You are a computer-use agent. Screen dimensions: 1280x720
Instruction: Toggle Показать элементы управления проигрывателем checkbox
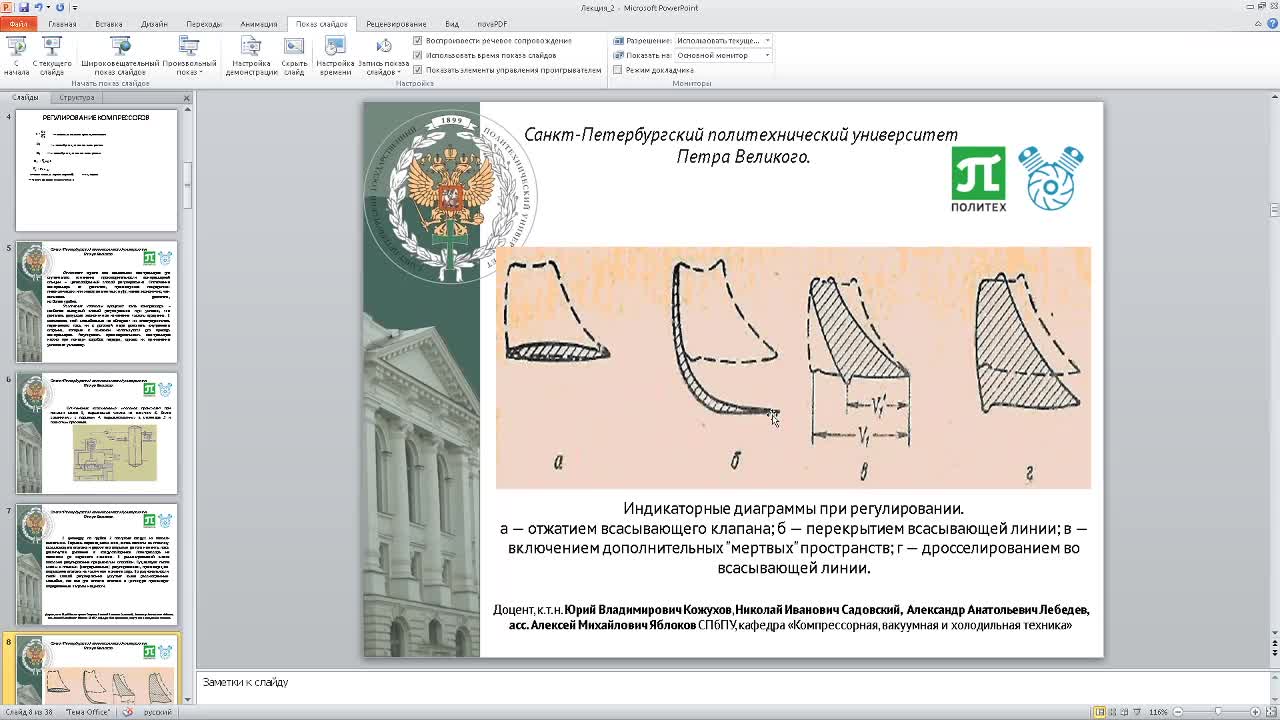(418, 70)
